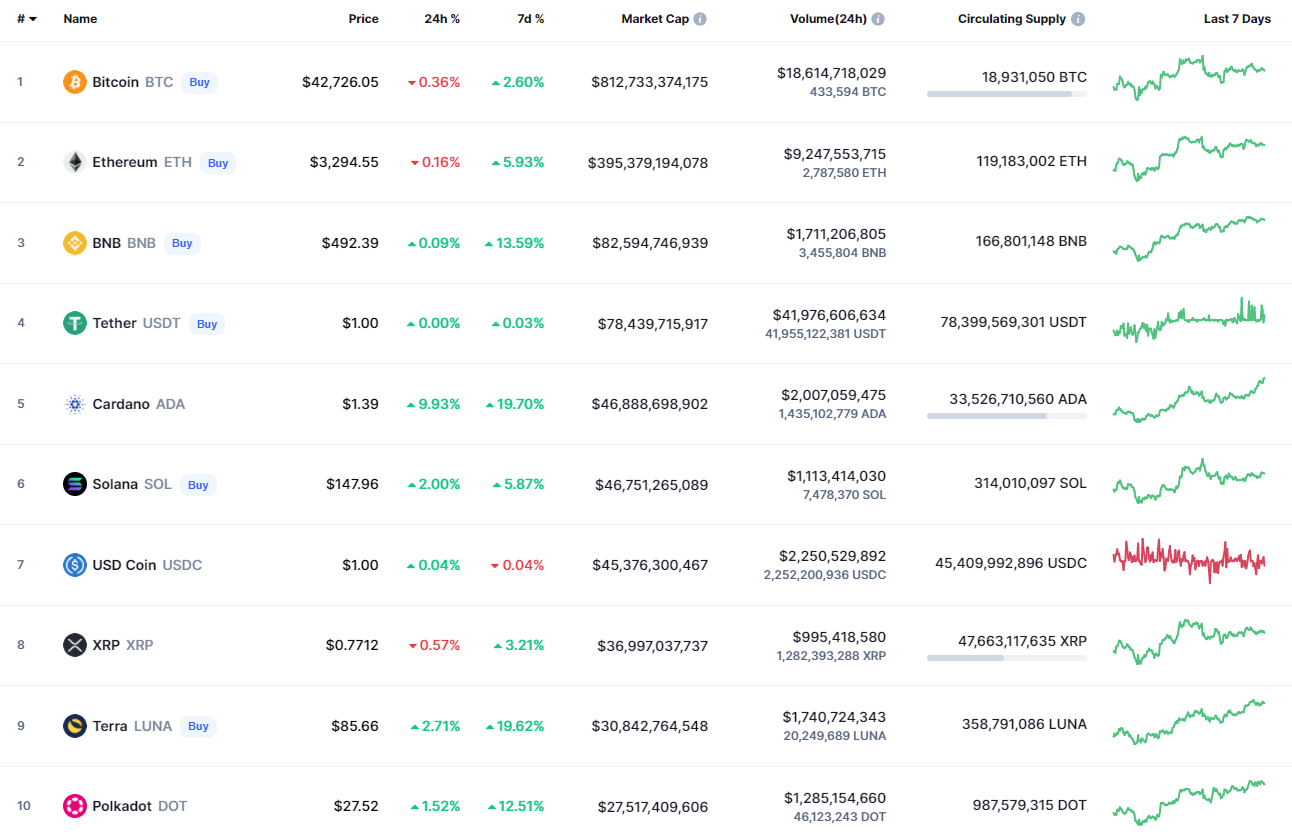Sort the list by Price column

(363, 19)
